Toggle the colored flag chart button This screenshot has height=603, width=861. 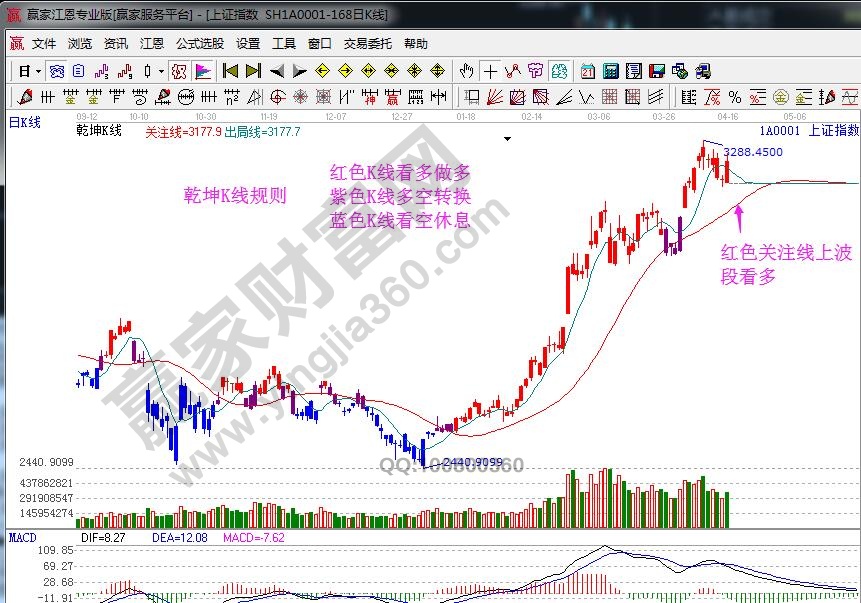[x=202, y=71]
